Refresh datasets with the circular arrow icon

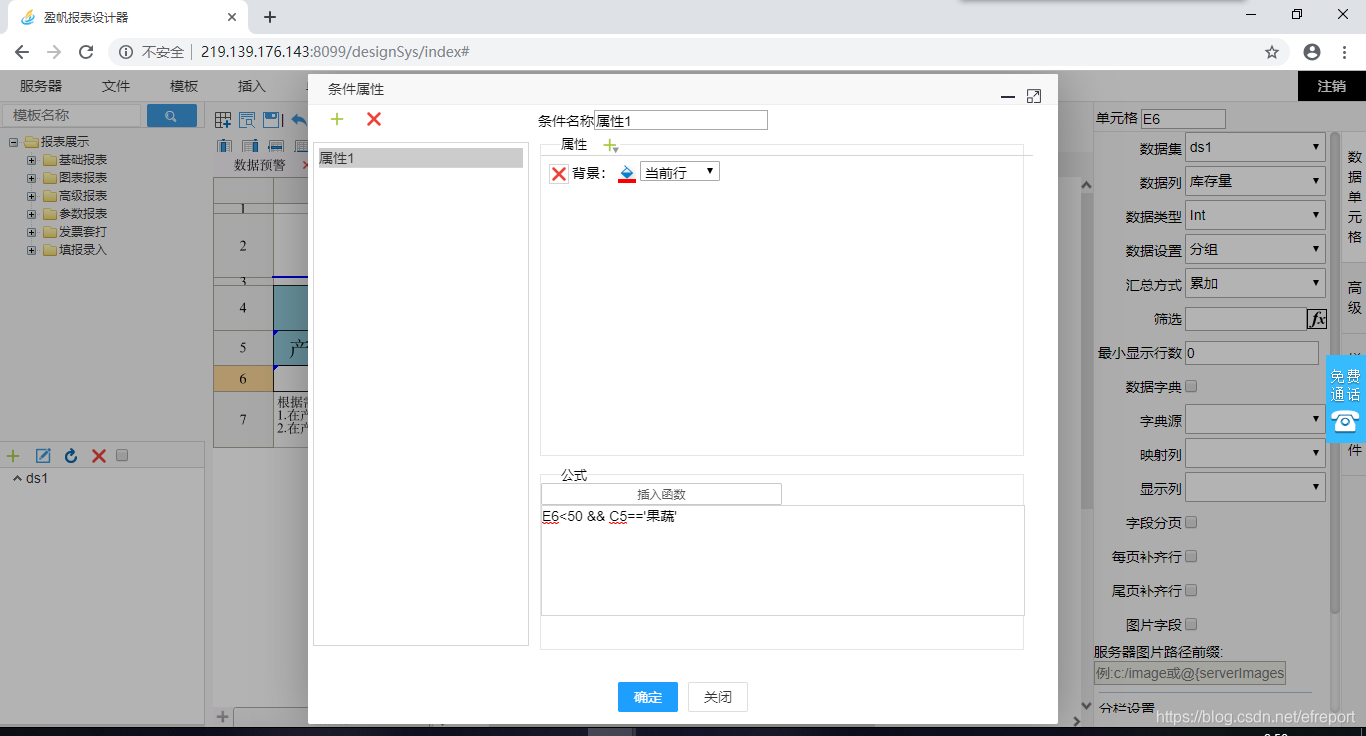pyautogui.click(x=71, y=456)
